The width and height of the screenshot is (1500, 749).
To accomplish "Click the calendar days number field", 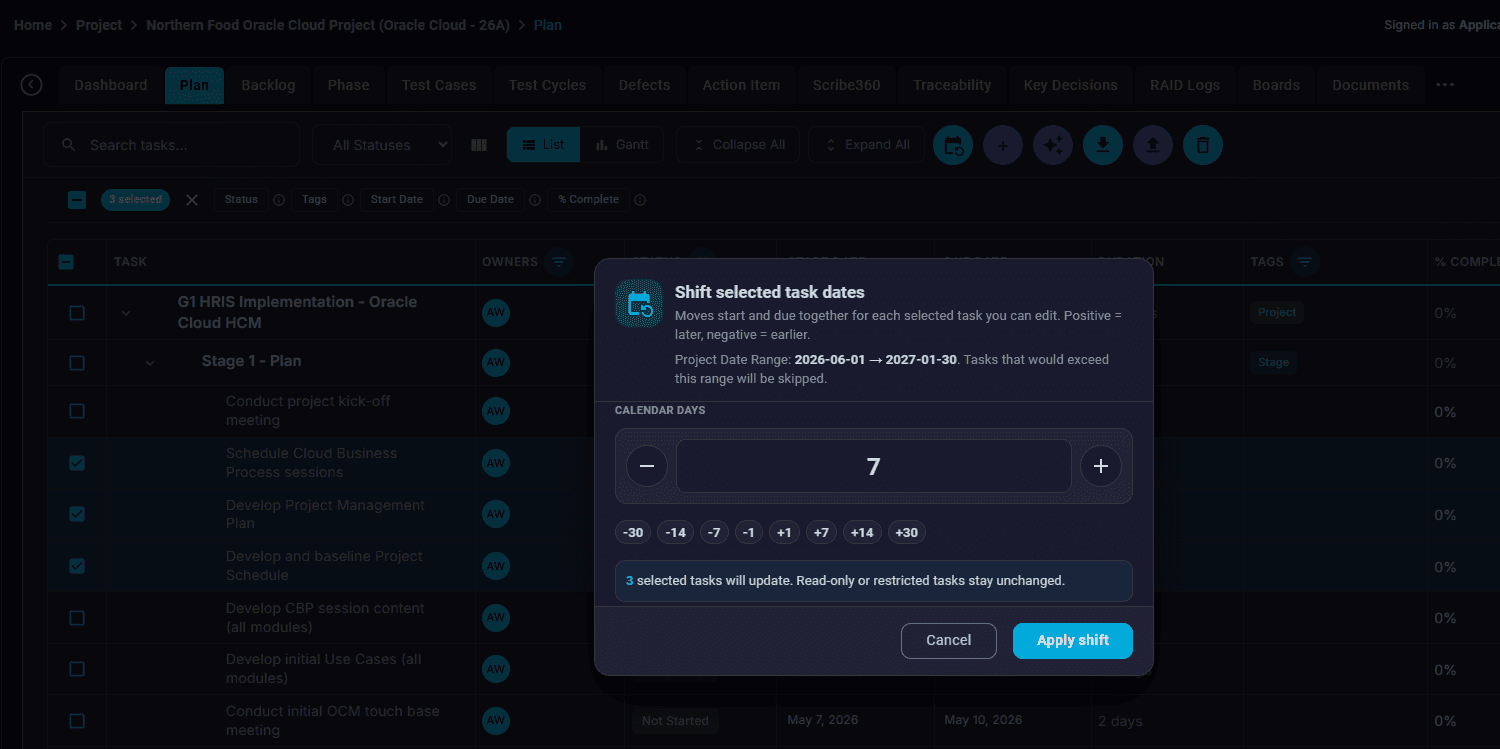I will pos(874,466).
